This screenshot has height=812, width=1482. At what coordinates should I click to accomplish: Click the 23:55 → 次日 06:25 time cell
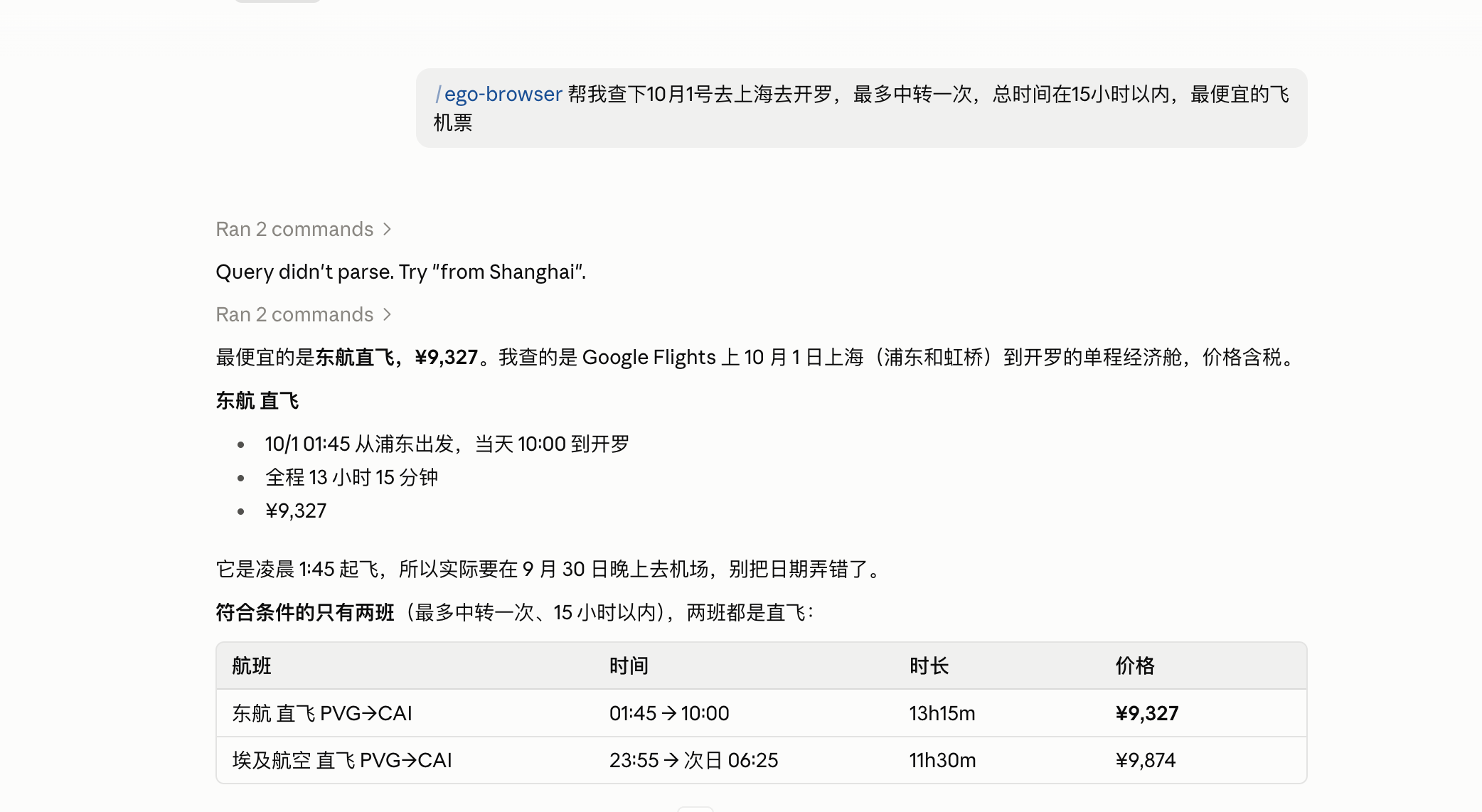(x=693, y=760)
